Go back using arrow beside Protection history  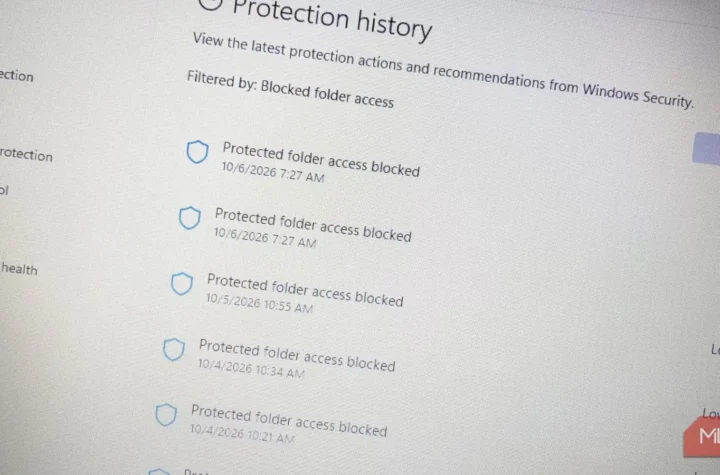[210, 4]
